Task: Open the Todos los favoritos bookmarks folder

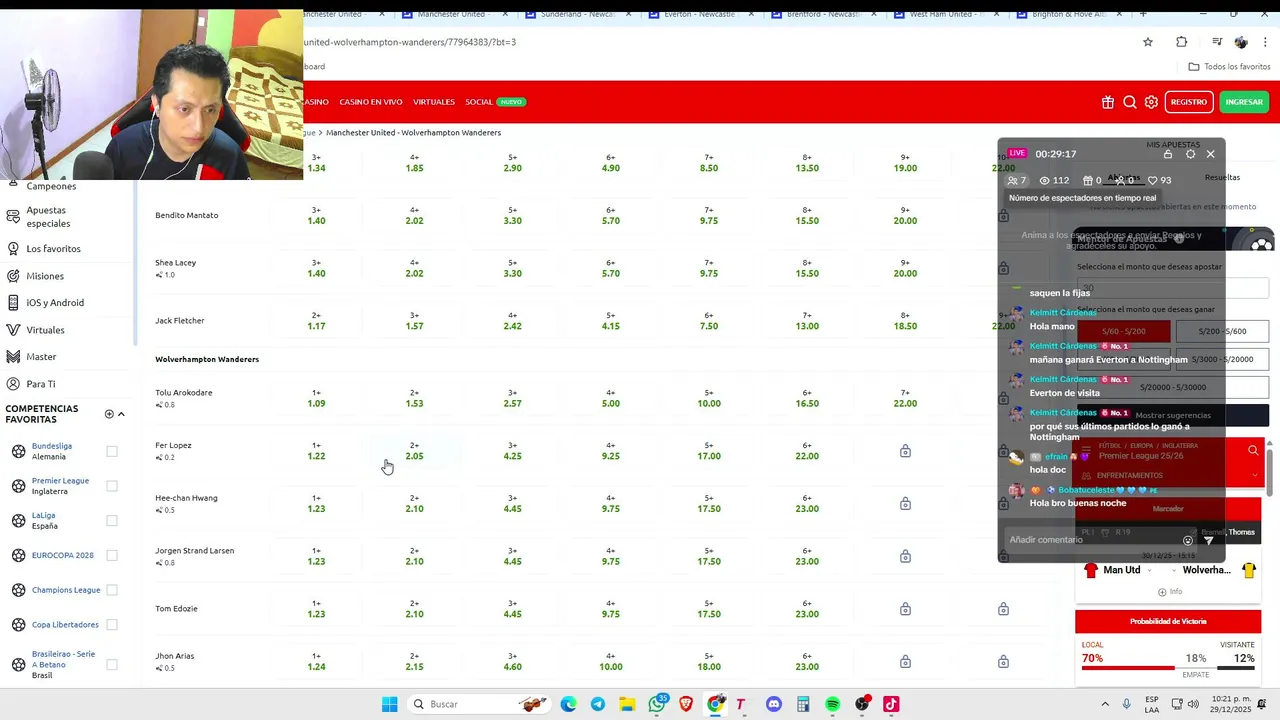Action: click(x=1229, y=67)
